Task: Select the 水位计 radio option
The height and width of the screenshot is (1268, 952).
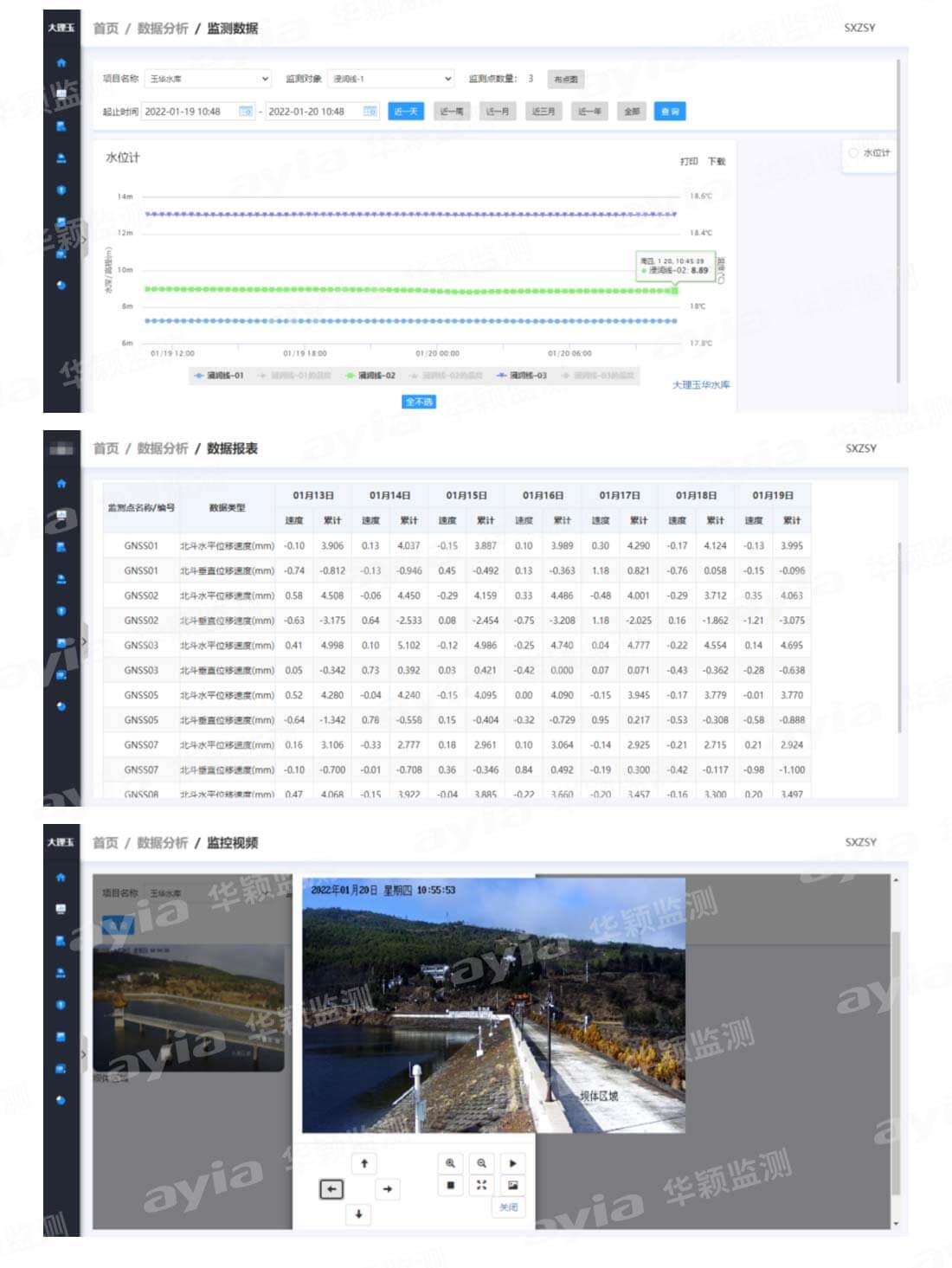Action: [x=853, y=153]
